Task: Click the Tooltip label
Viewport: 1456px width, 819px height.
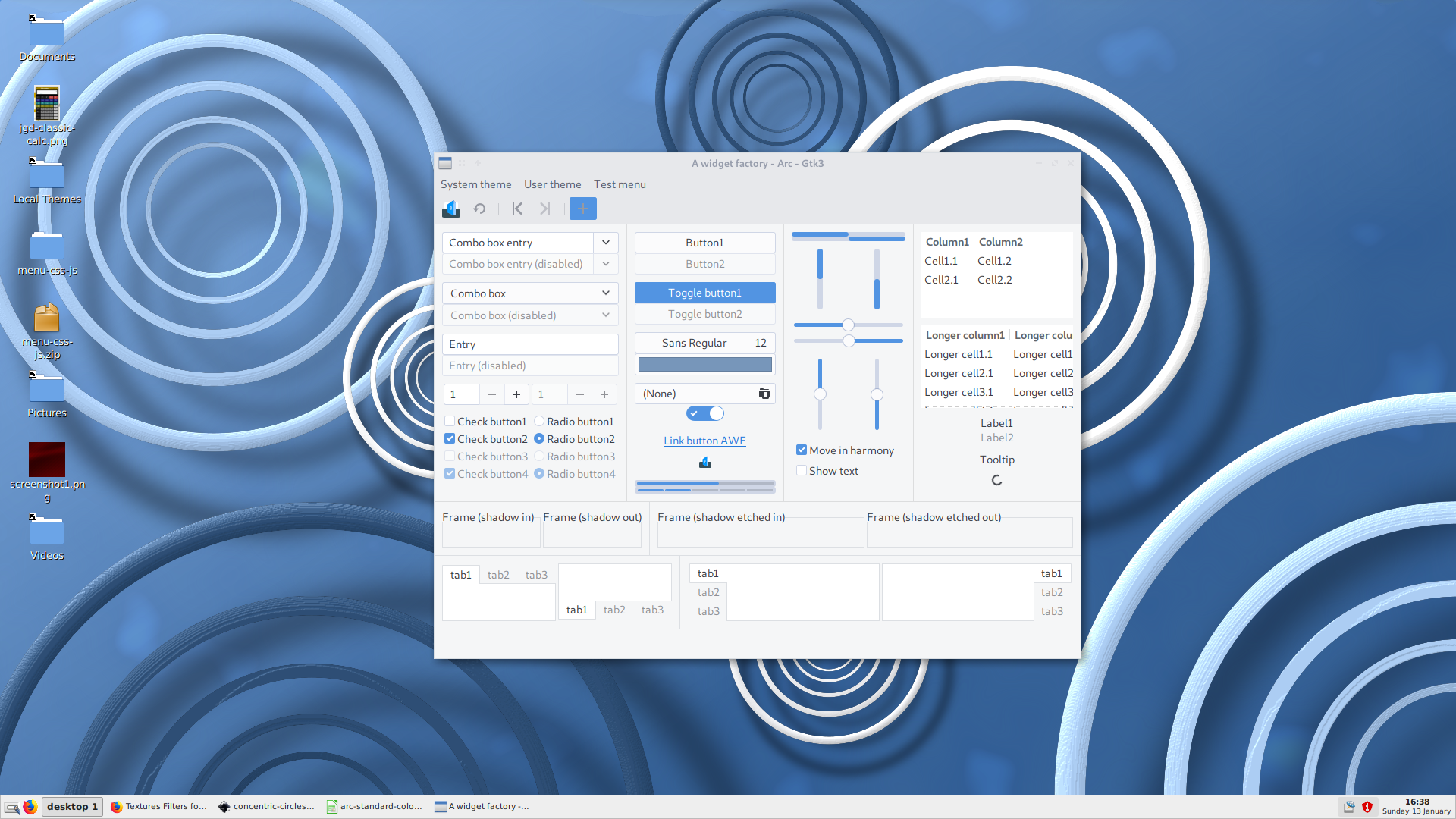Action: coord(996,460)
